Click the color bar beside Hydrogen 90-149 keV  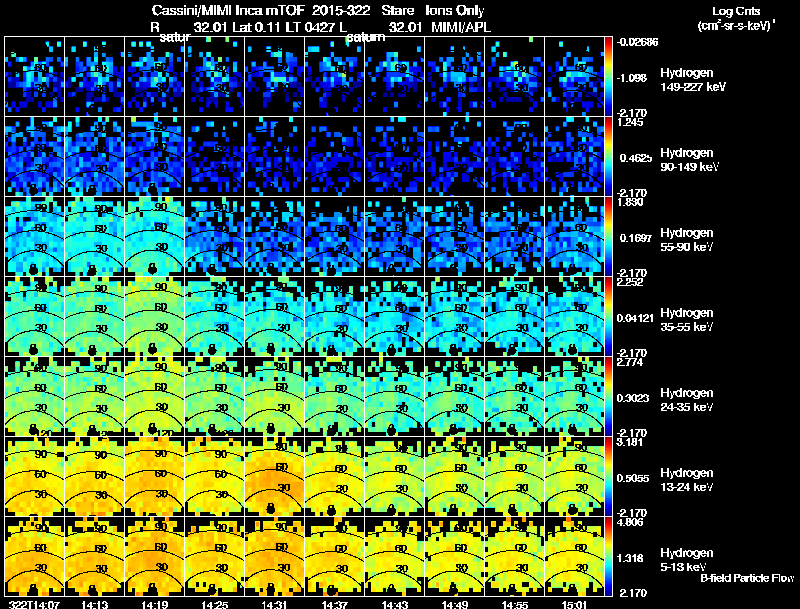tap(608, 156)
